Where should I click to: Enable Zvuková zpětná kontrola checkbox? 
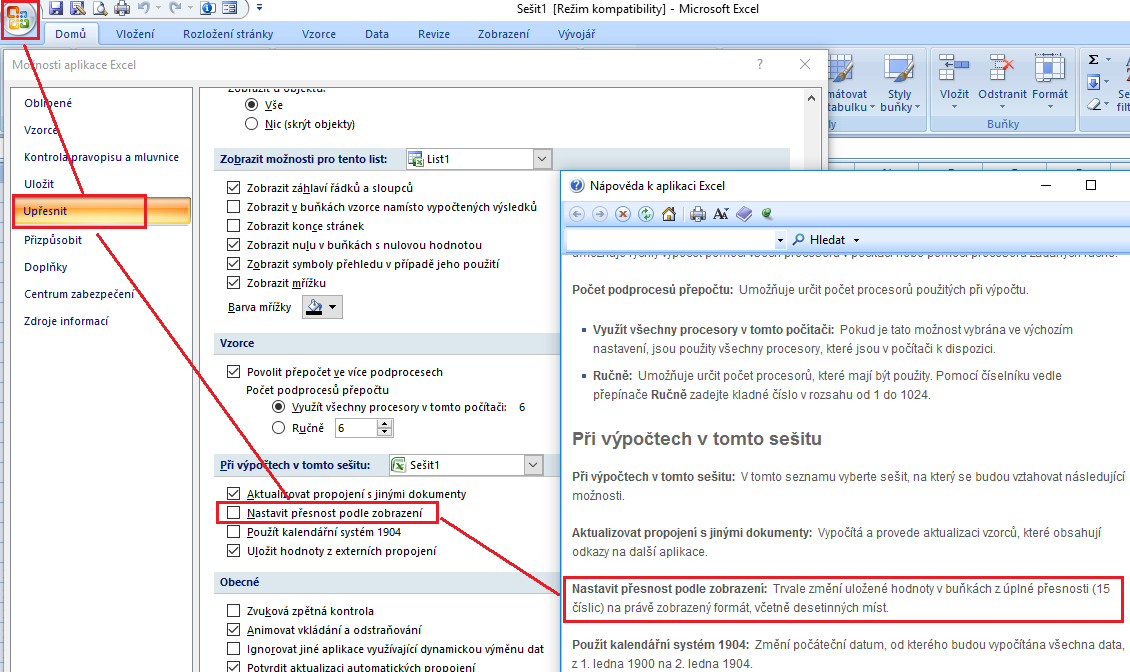click(233, 611)
